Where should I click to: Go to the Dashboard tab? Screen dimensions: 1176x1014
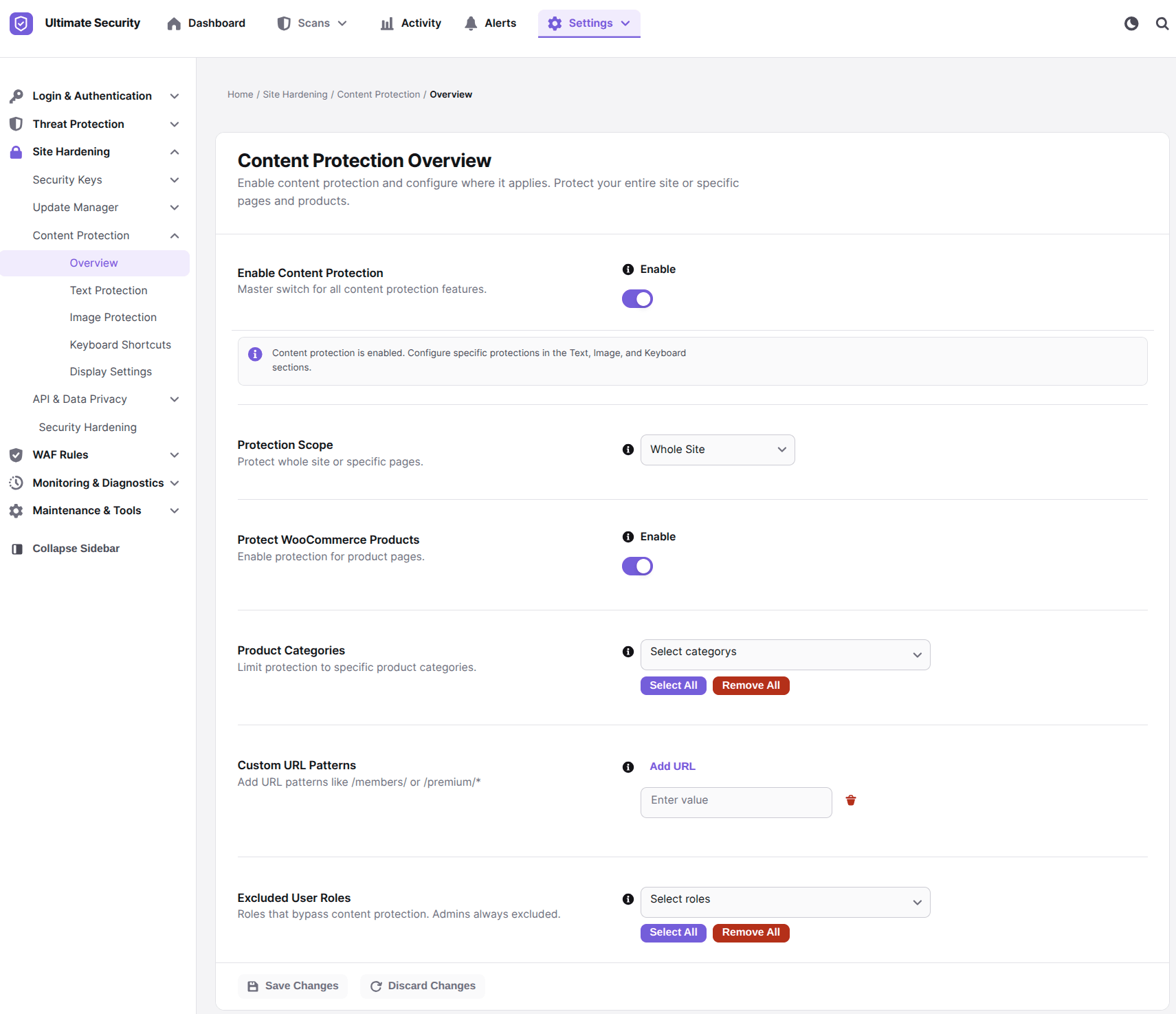[x=206, y=23]
